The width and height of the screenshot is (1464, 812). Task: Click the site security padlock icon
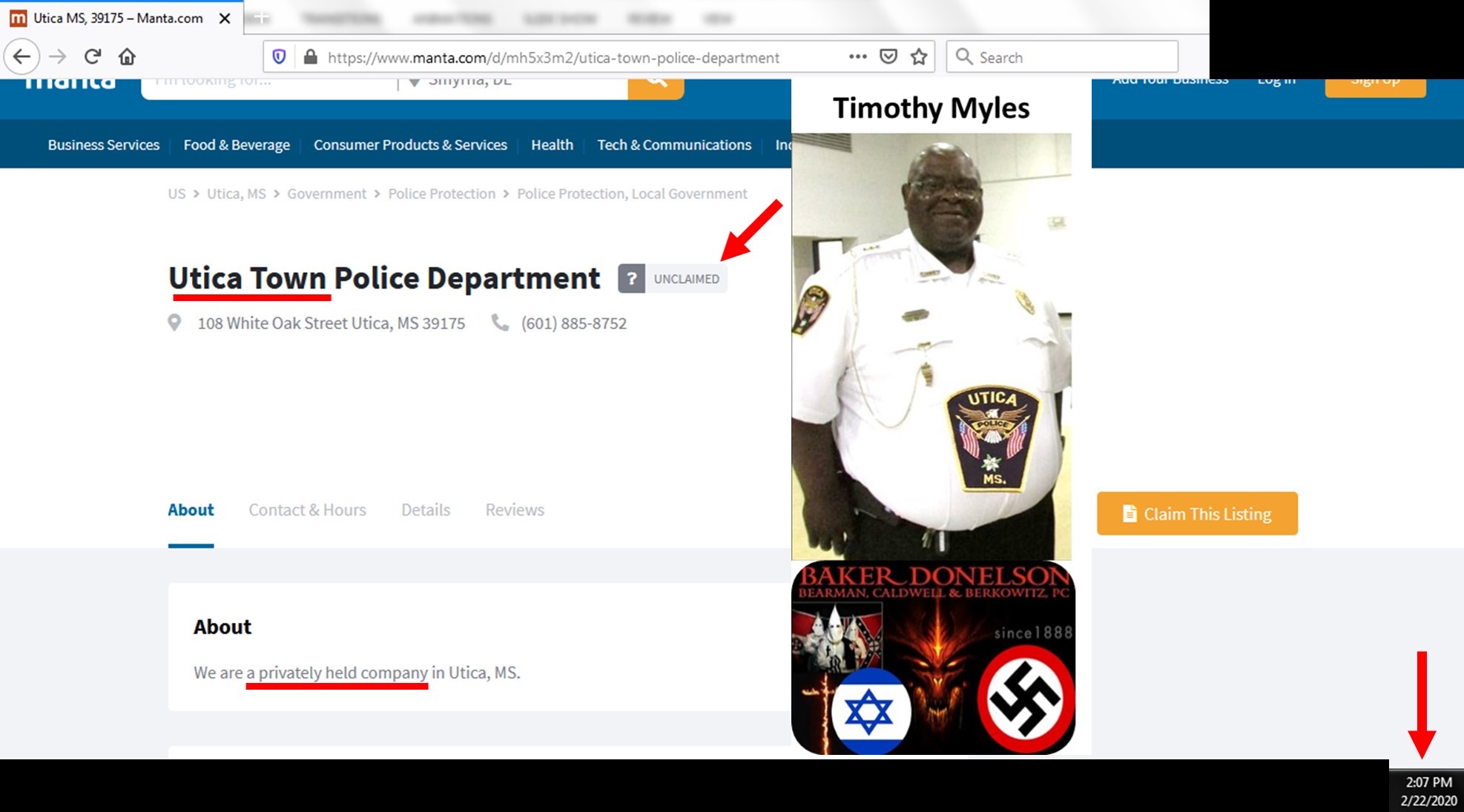(x=311, y=57)
